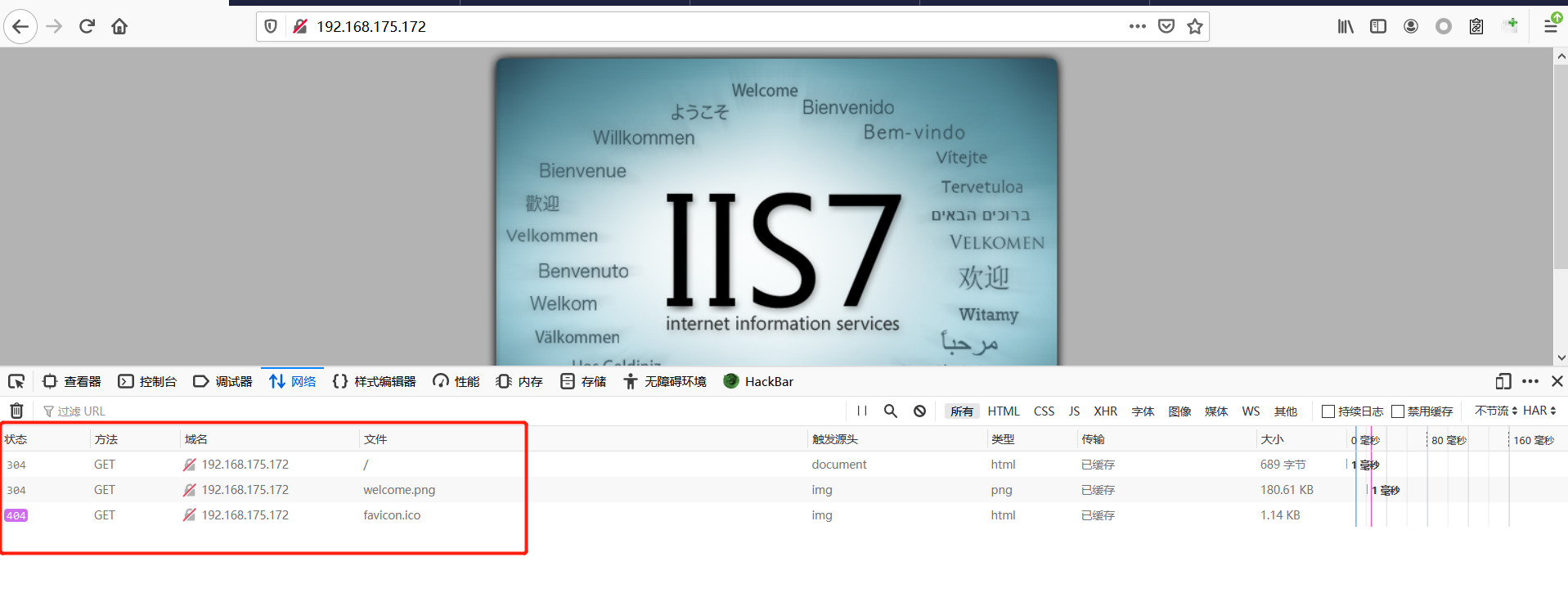Open request blocking panel
1568x611 pixels.
click(x=920, y=411)
